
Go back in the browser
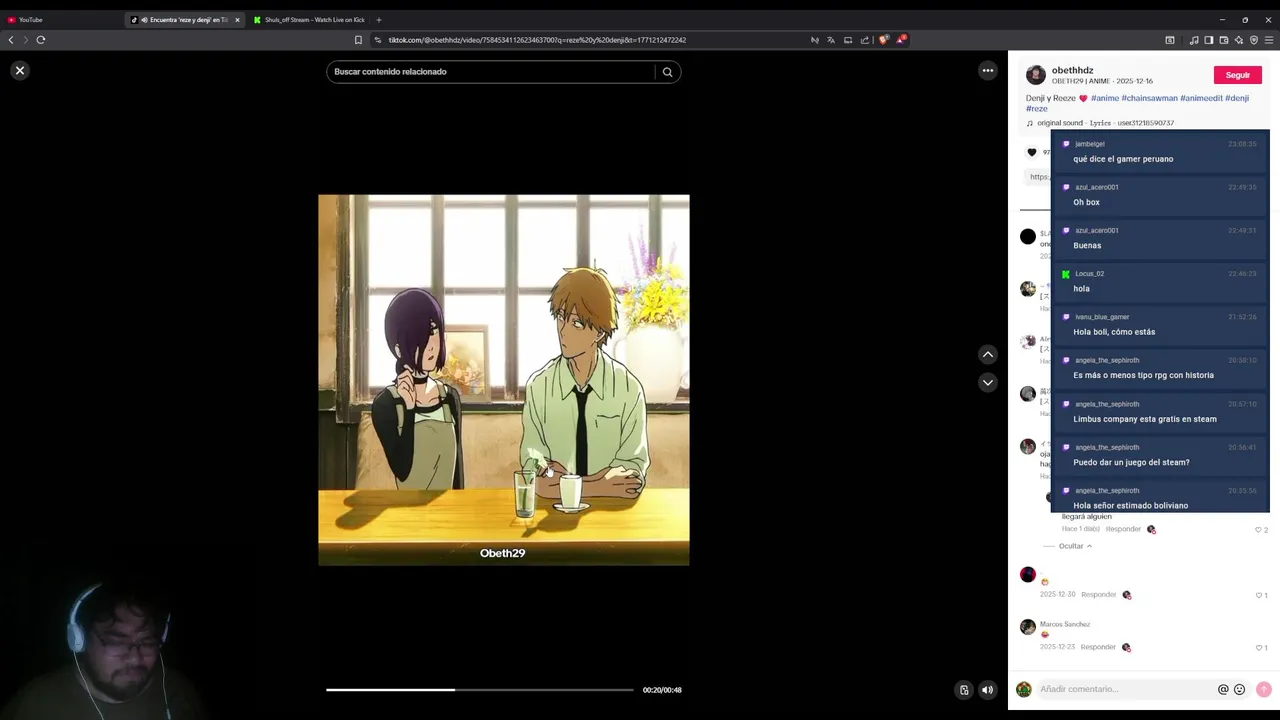11,40
